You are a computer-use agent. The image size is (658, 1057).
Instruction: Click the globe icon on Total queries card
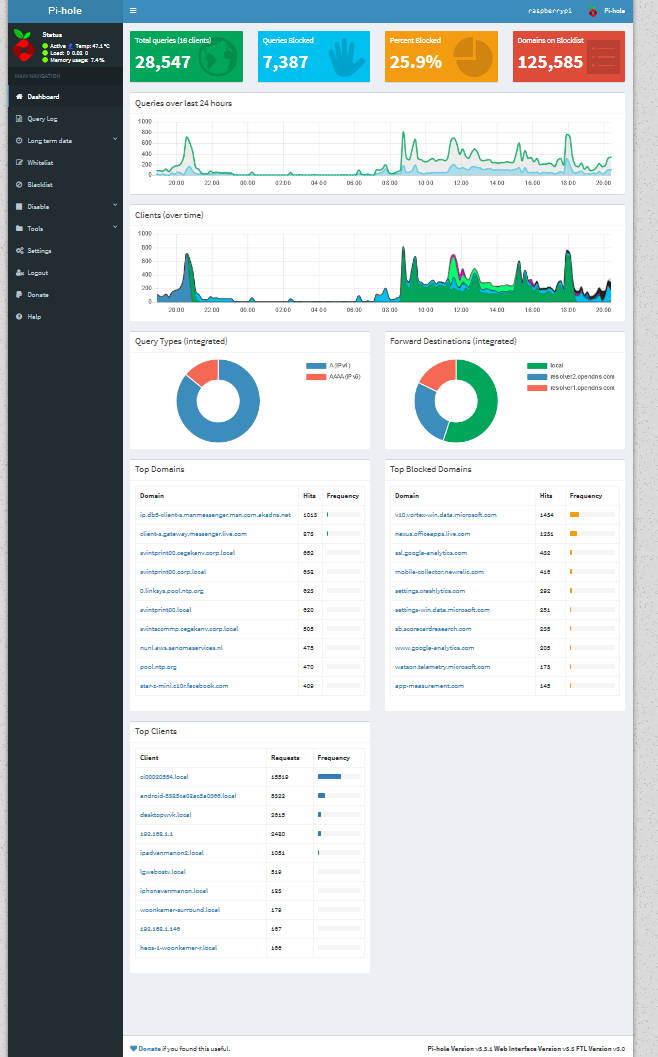point(218,57)
